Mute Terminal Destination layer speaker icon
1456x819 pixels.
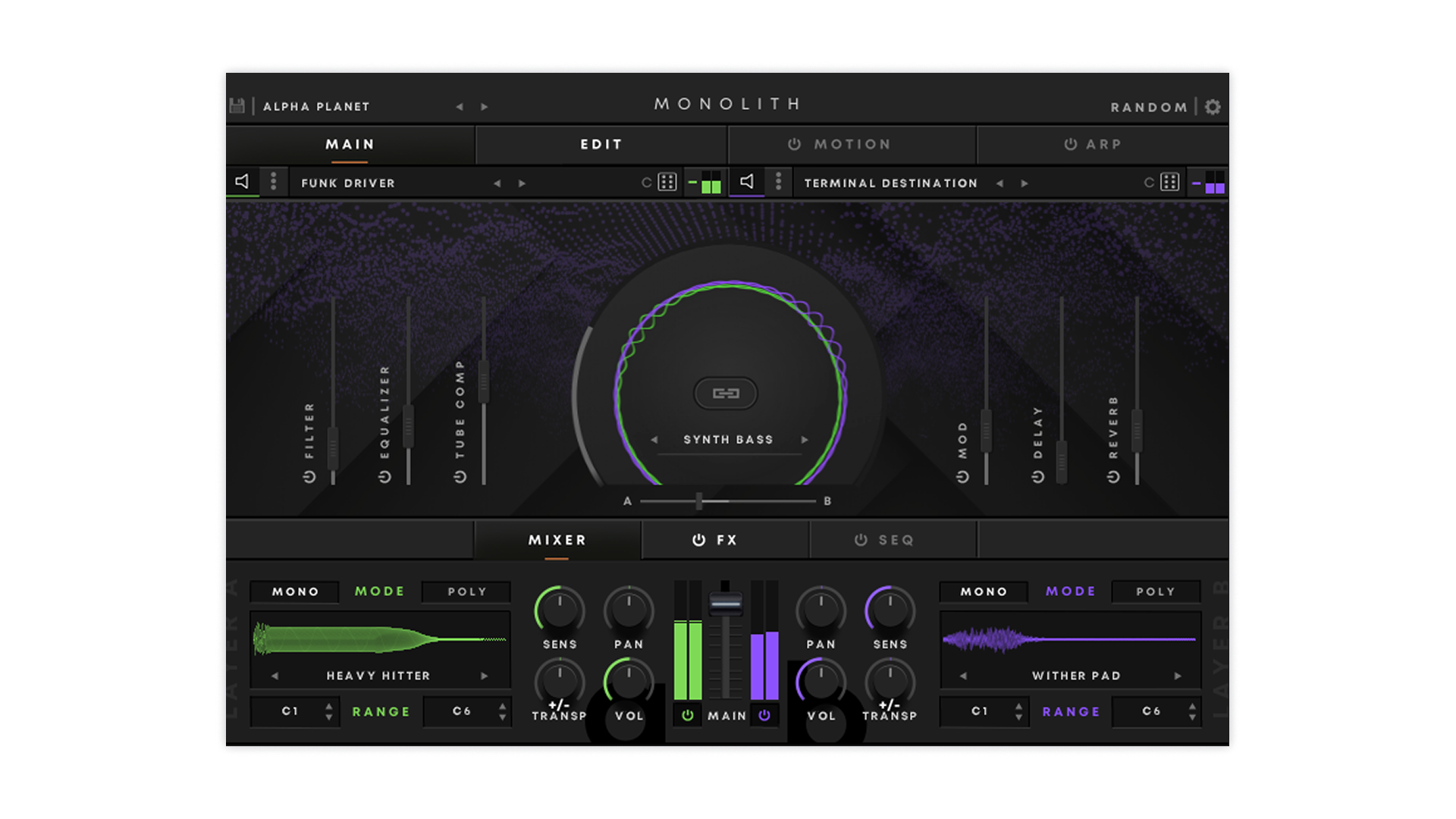pyautogui.click(x=747, y=182)
